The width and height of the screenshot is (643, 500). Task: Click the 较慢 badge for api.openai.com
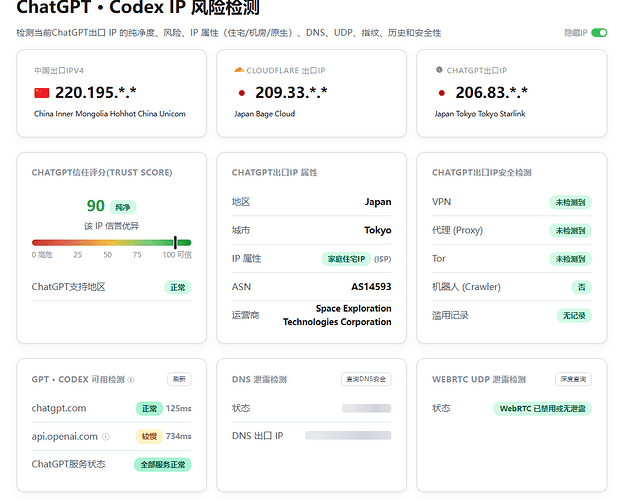(x=149, y=436)
